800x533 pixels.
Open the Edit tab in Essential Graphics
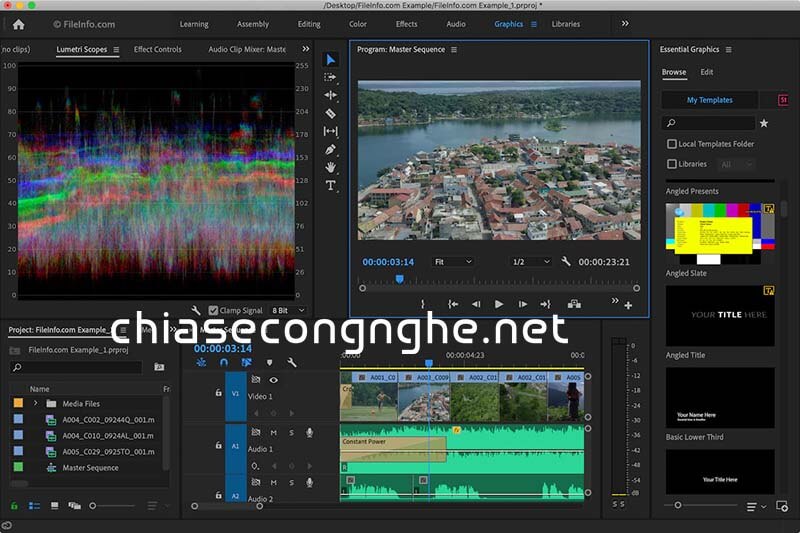click(x=706, y=72)
